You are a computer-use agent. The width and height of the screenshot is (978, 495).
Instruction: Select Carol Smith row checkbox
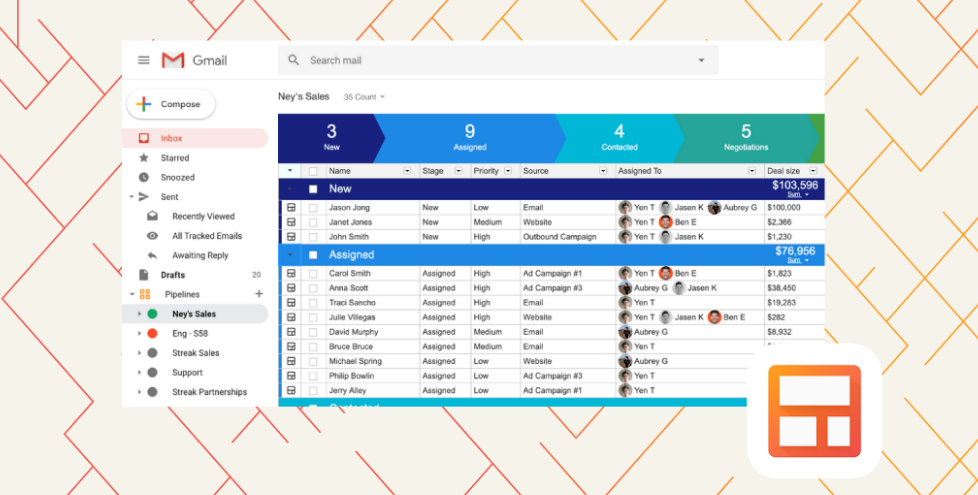313,273
